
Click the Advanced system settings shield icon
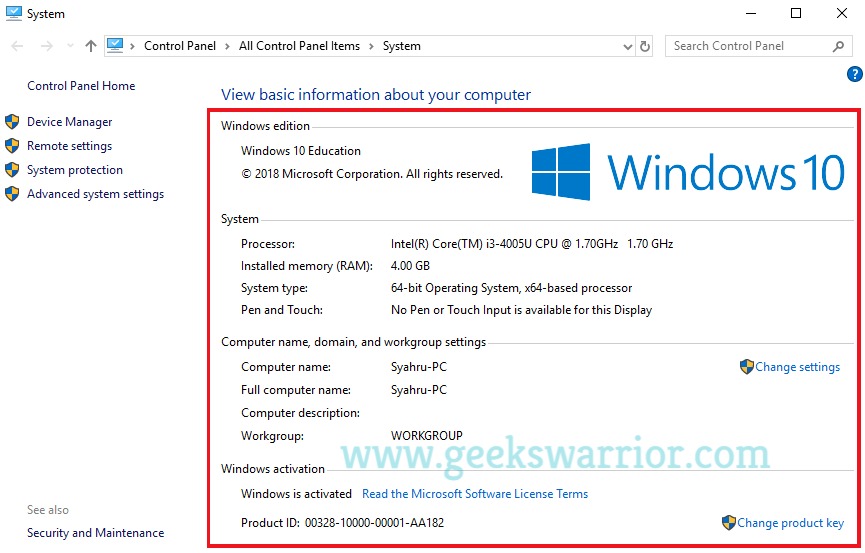pos(12,194)
